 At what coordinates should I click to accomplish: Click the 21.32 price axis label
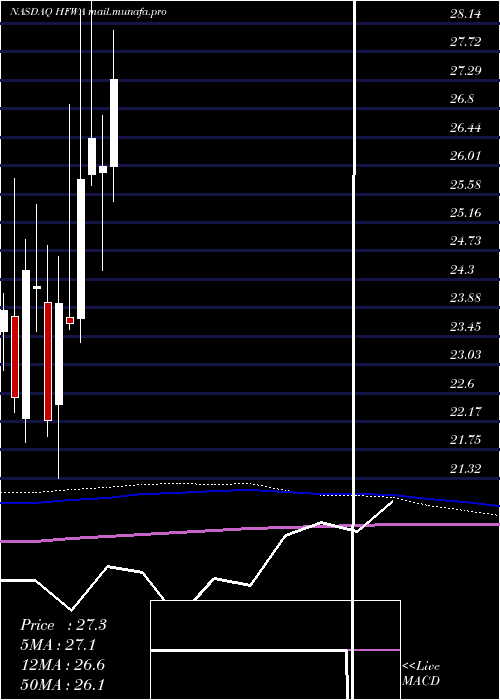click(466, 468)
